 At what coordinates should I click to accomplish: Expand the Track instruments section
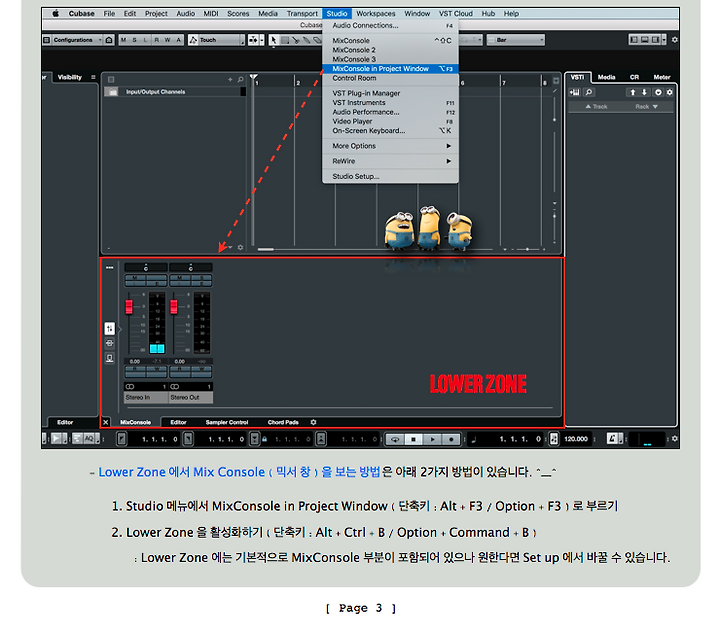[x=596, y=107]
